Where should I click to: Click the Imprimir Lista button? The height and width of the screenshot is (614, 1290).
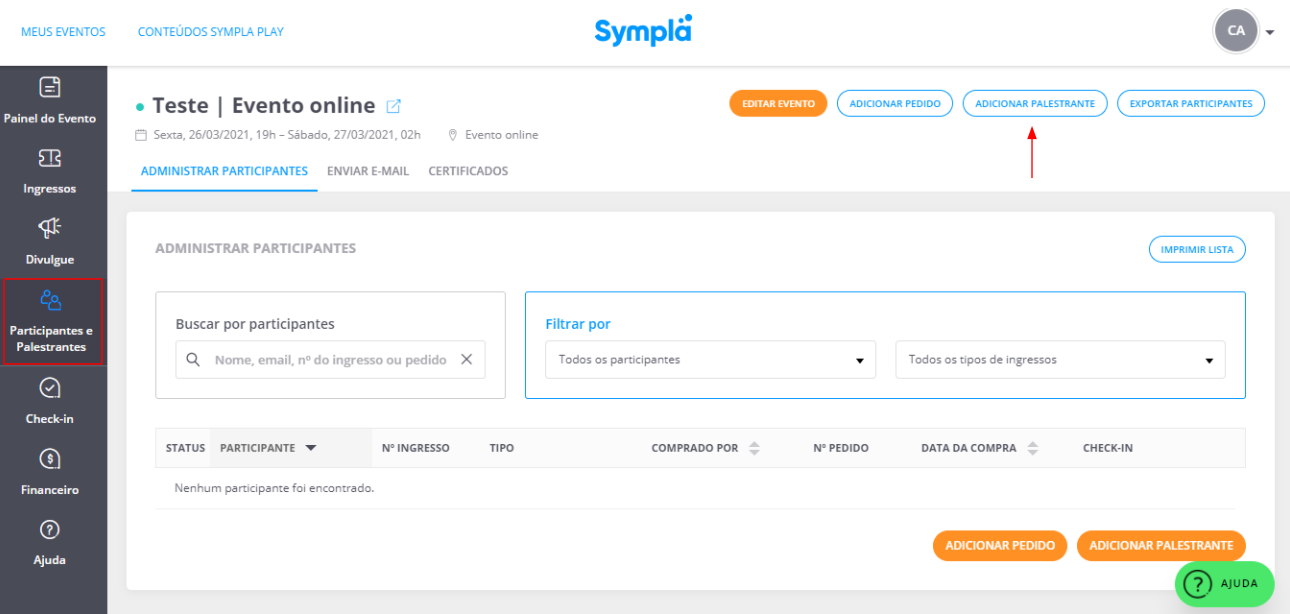[x=1197, y=249]
